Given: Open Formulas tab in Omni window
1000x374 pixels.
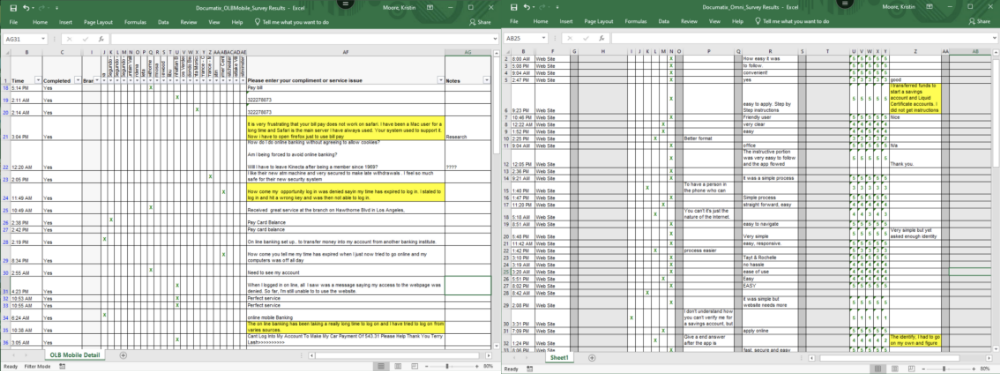Looking at the screenshot, I should (636, 22).
